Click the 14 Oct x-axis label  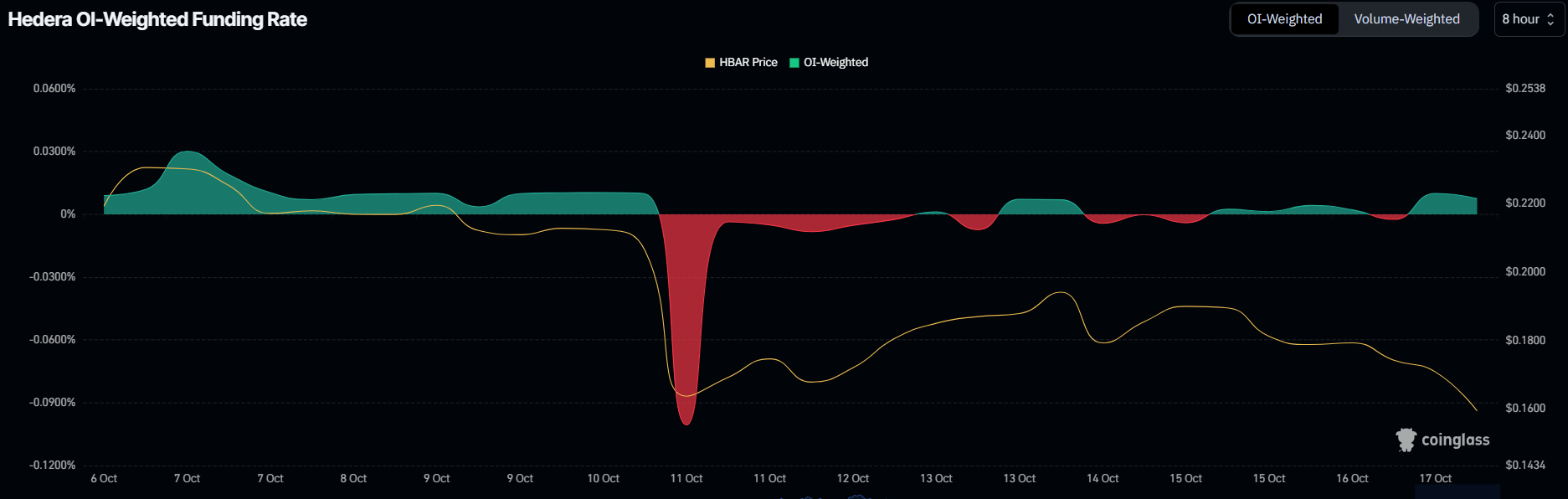pos(1103,479)
